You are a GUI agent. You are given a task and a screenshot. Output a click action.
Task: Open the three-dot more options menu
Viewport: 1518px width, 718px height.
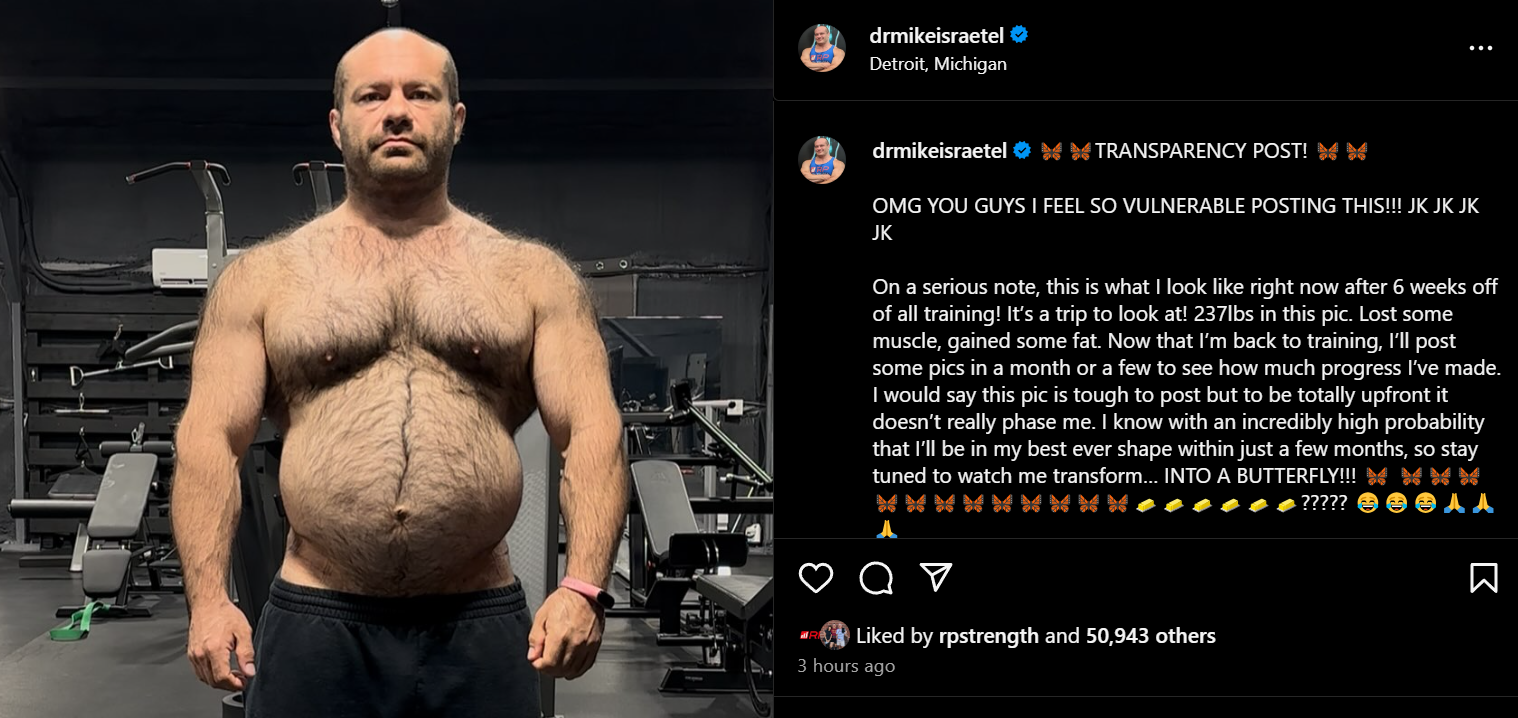pyautogui.click(x=1480, y=48)
